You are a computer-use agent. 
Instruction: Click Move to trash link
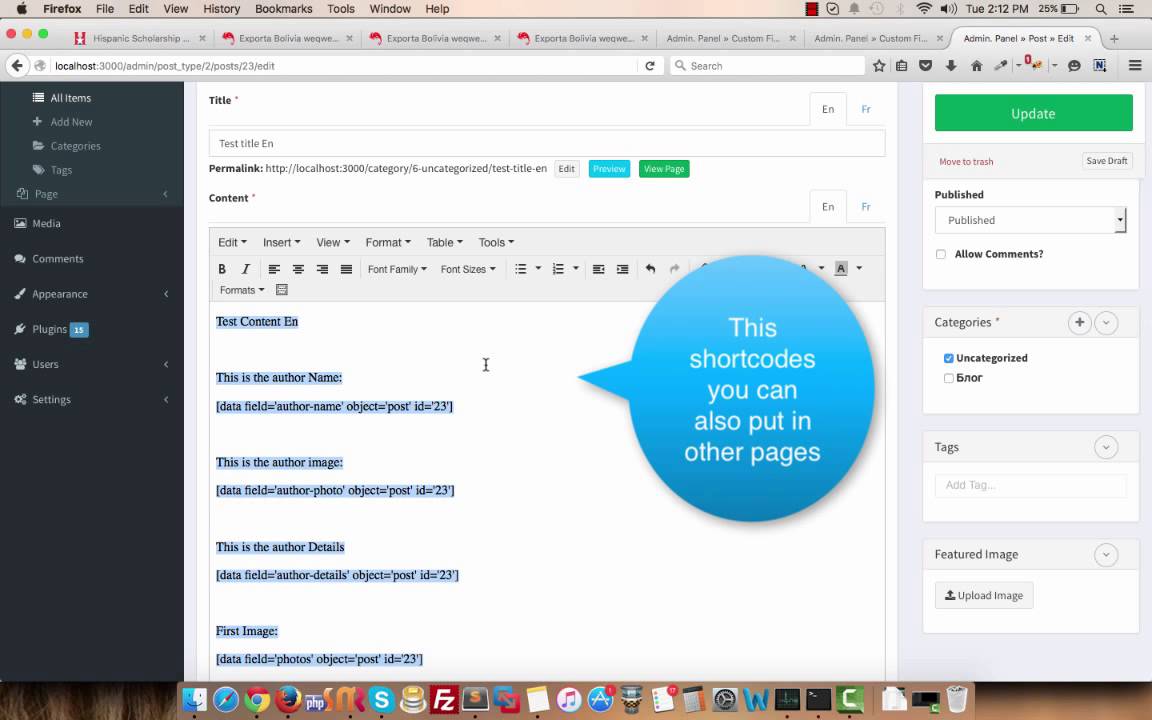(x=965, y=162)
